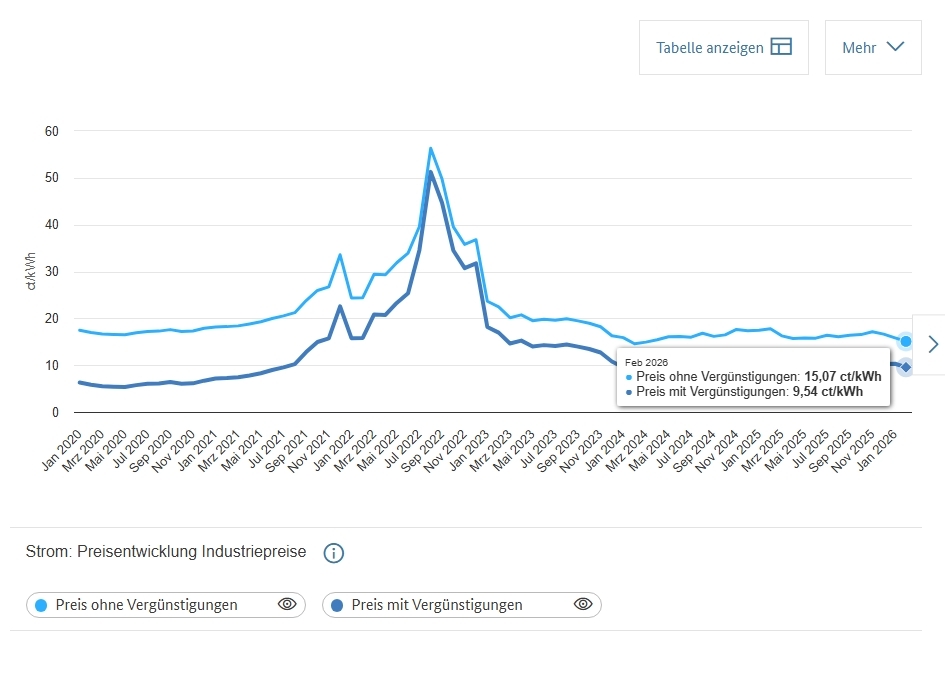Screen dimensions: 945x680
Task: Select the circular Feb 2026 data marker
Action: tap(903, 341)
